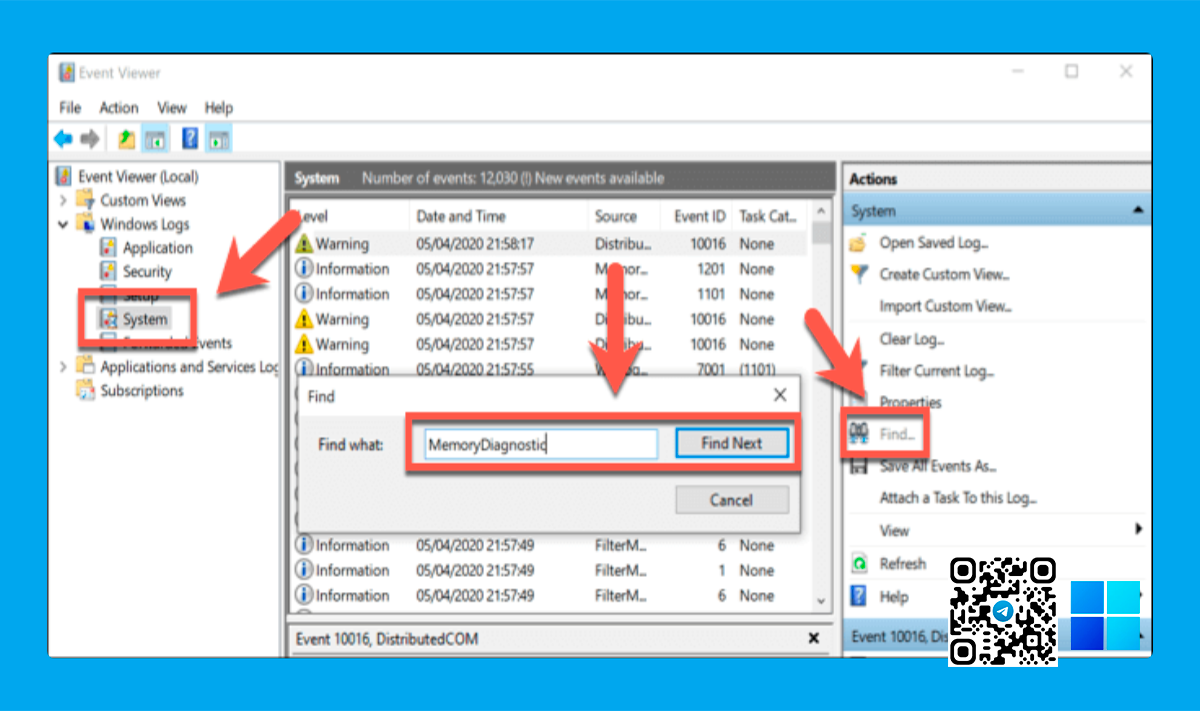Collapse the Windows Logs tree node

point(63,225)
